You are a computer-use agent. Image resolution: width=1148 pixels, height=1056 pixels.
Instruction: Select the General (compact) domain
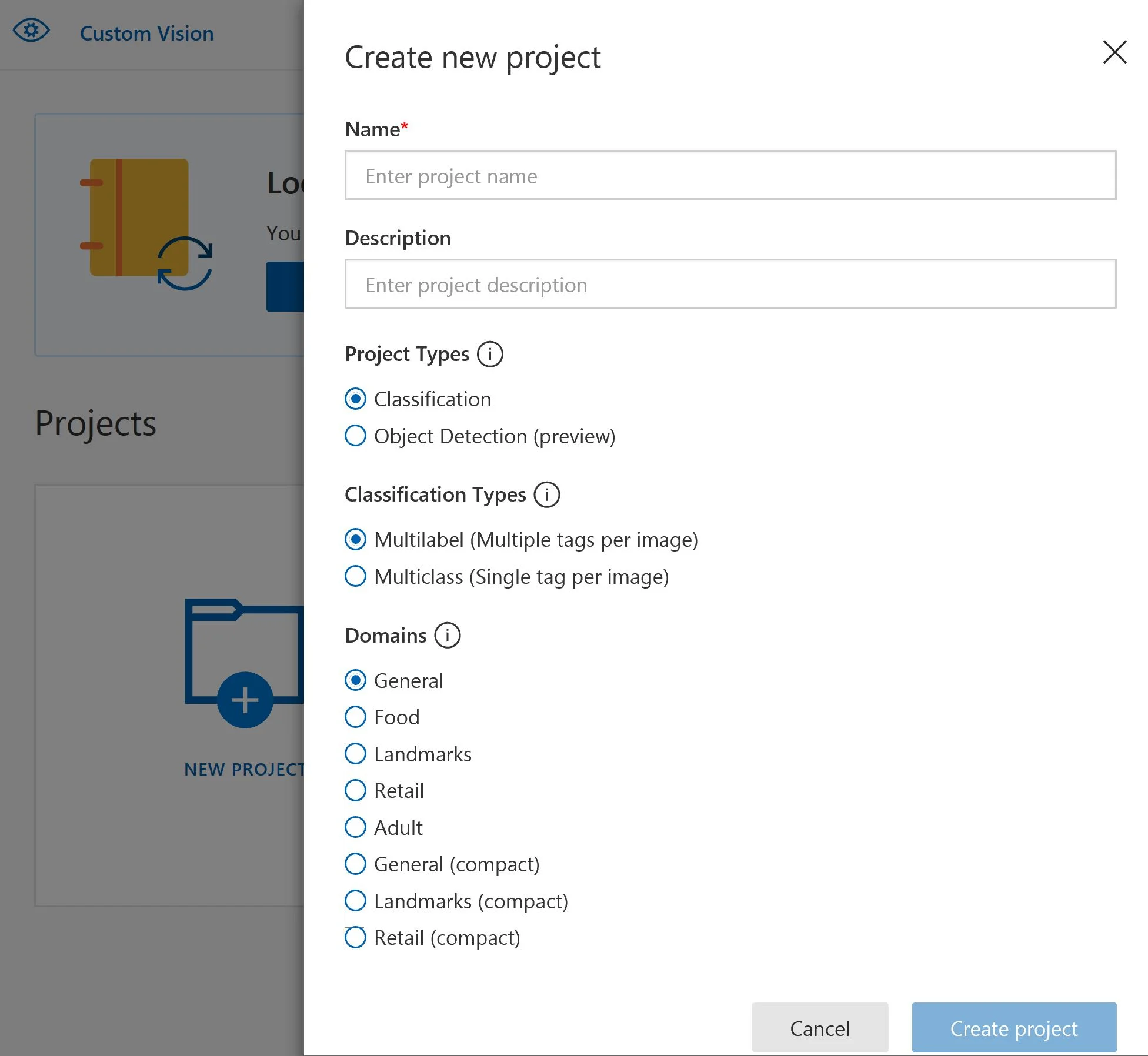pos(355,864)
